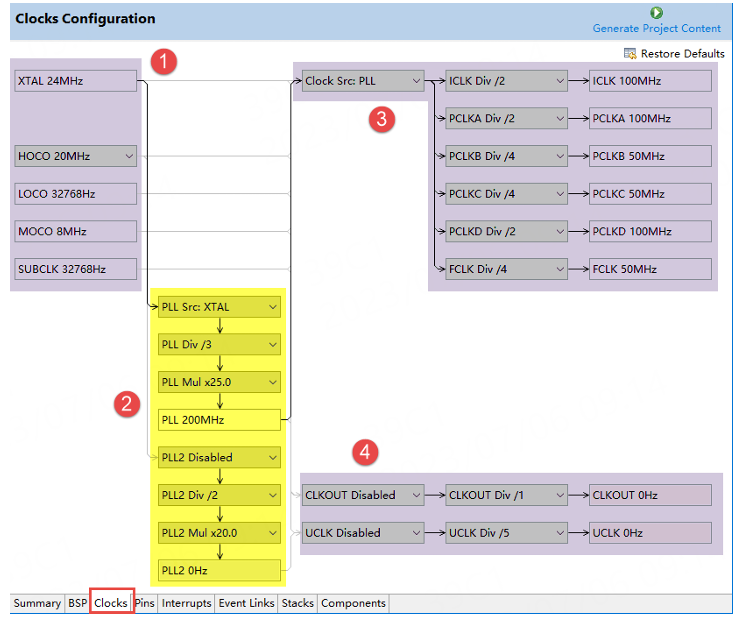Open the PLL2 Div /2 dropdown
Viewport: 738px width, 621px height.
[x=219, y=495]
